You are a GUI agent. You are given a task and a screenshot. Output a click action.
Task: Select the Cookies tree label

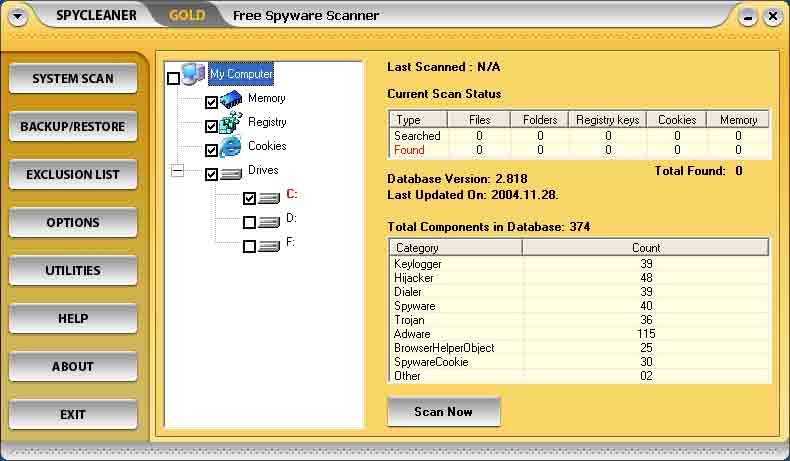pos(267,146)
